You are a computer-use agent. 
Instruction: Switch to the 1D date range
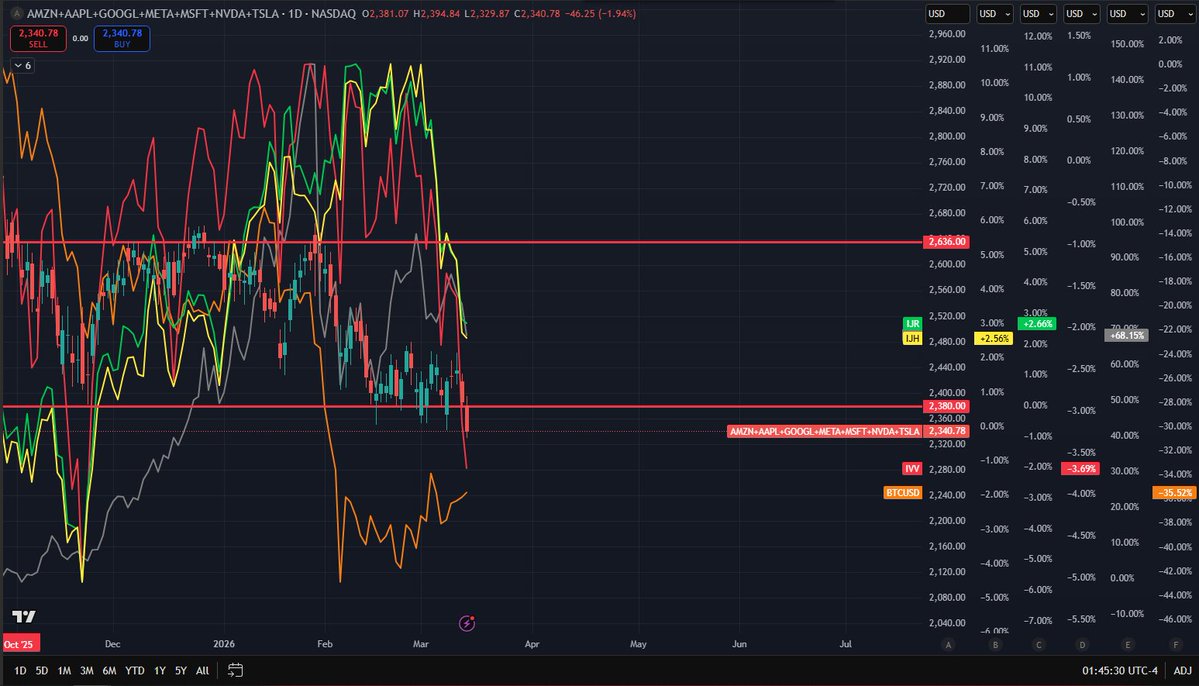pos(20,671)
